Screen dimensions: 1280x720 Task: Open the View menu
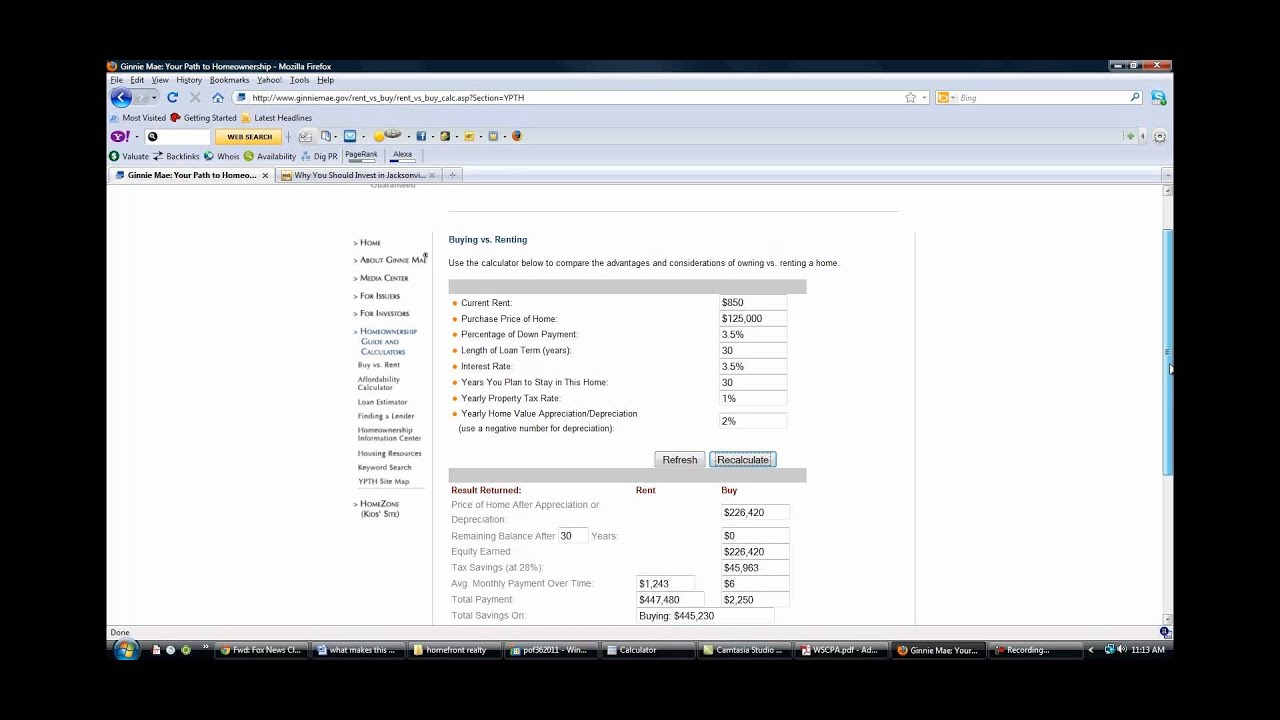(x=160, y=80)
